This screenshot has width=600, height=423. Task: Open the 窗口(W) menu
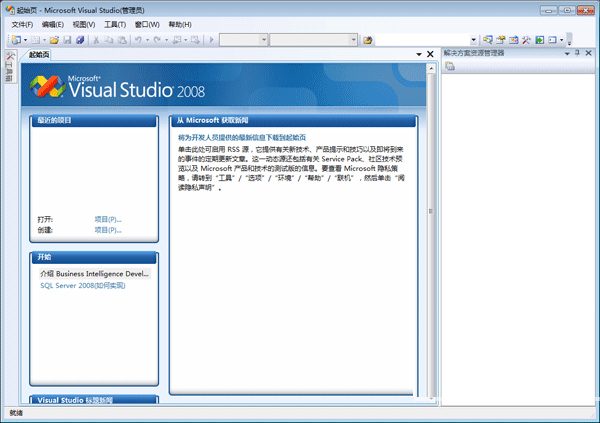click(147, 24)
